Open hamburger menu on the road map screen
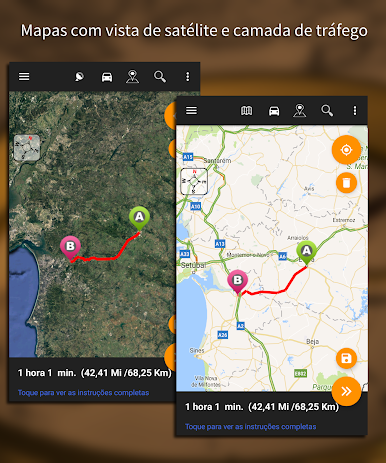Screen dimensions: 386x463 [x=191, y=110]
